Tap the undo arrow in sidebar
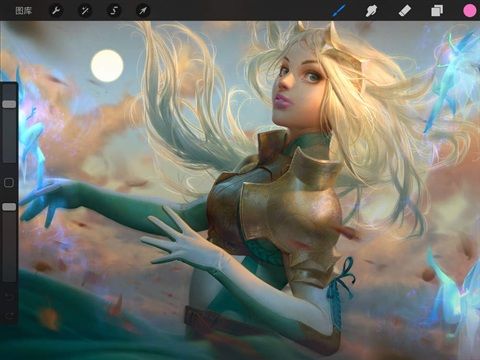480x360 pixels. coord(9,296)
